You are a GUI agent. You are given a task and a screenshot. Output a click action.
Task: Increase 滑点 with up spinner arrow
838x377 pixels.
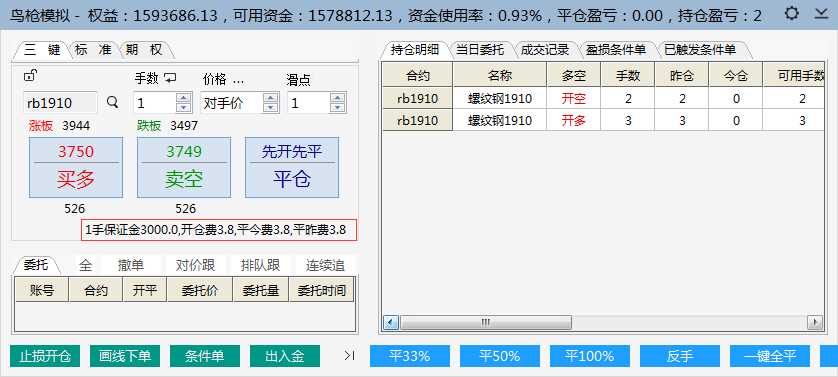tap(337, 98)
